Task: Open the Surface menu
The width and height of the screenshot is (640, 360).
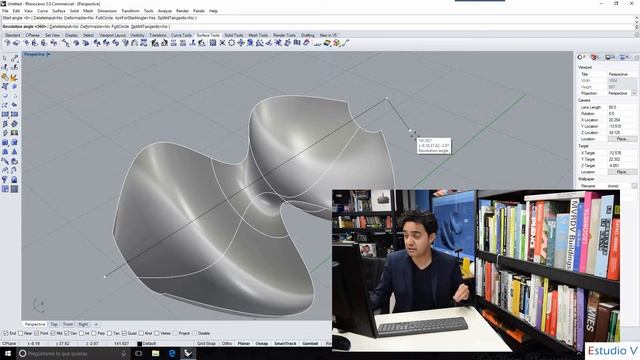Action: coord(58,11)
